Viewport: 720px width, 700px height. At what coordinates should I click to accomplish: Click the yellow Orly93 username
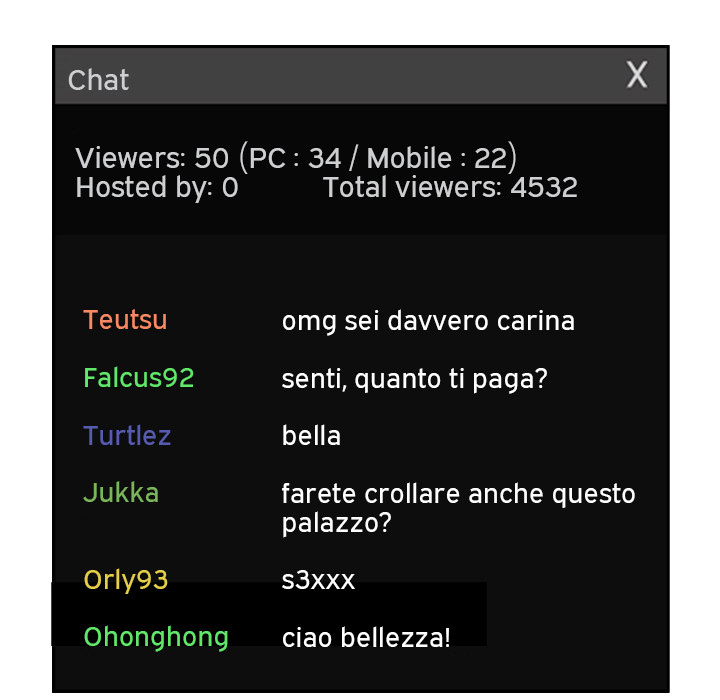[x=126, y=580]
